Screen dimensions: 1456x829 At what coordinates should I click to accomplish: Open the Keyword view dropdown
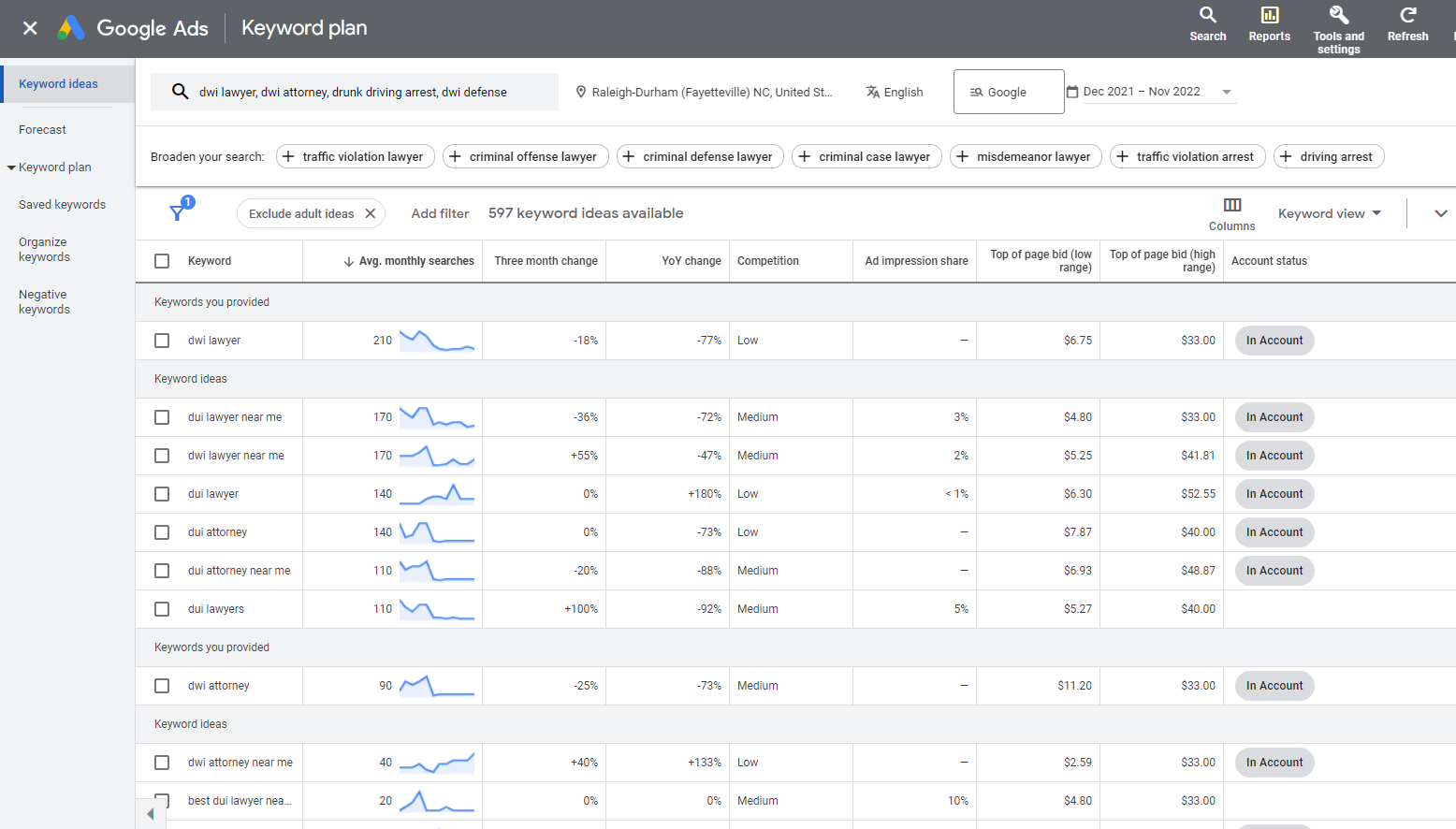tap(1329, 213)
